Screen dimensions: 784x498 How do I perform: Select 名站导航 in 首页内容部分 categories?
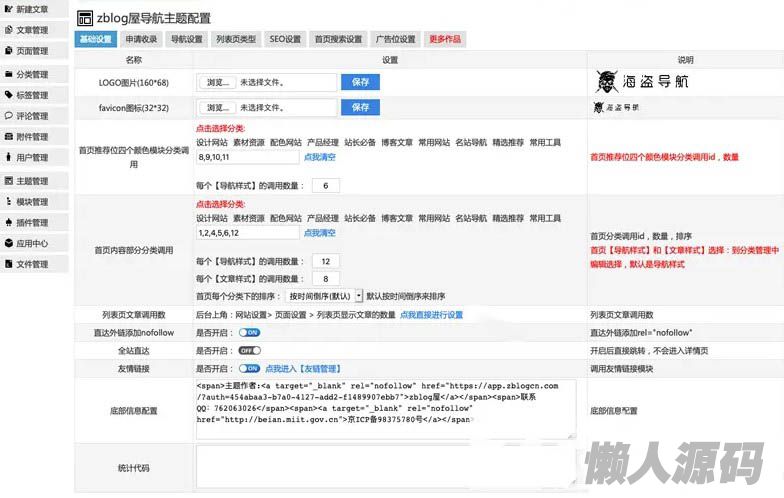pyautogui.click(x=471, y=218)
